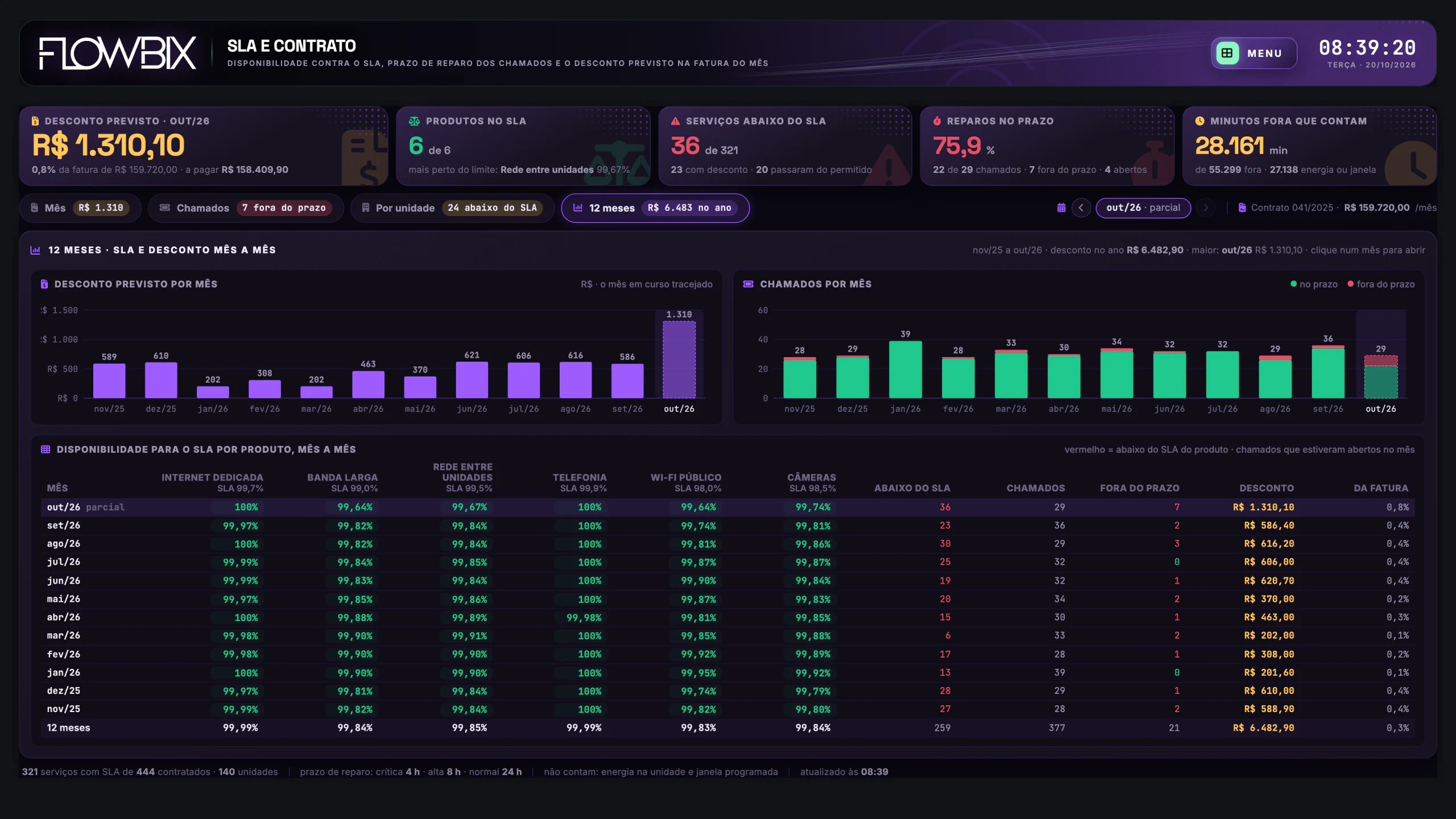Open the out/26 parcial month selector

1143,208
